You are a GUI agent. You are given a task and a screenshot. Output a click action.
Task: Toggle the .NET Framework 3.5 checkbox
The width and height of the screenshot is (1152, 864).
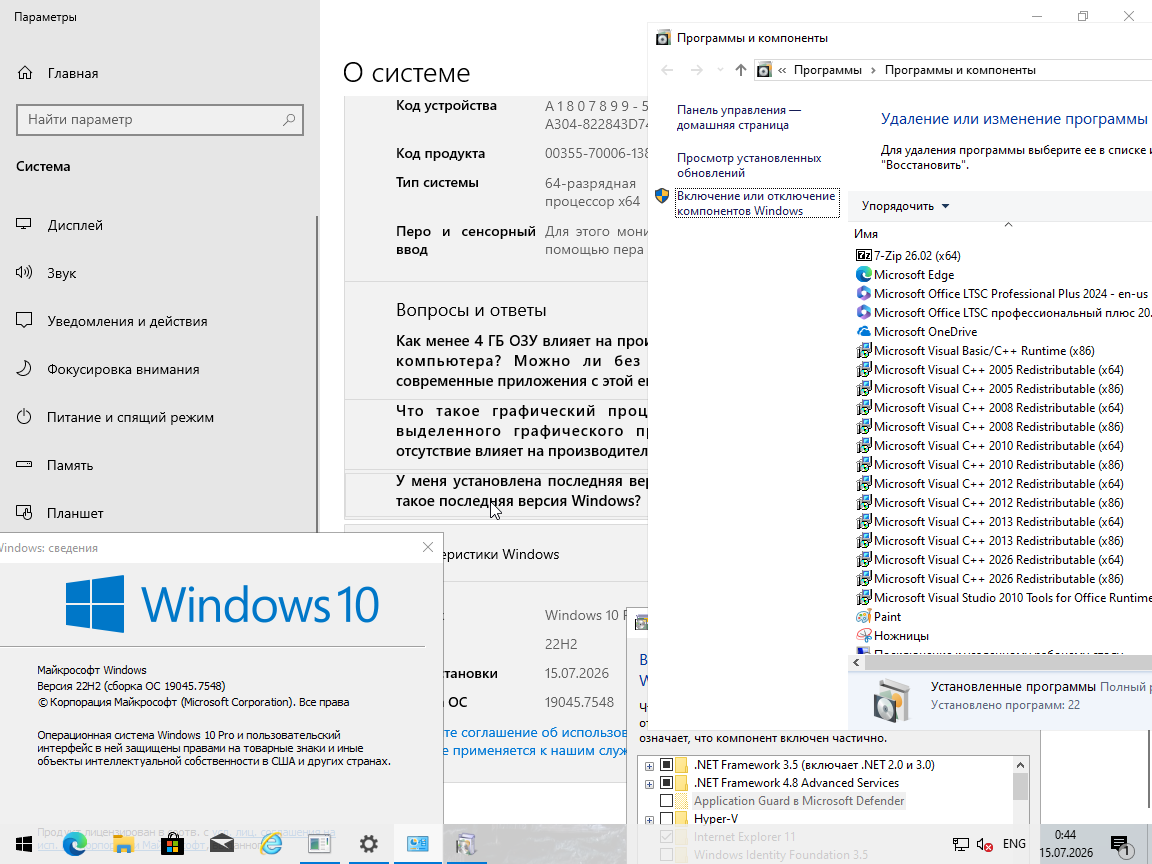click(x=666, y=765)
